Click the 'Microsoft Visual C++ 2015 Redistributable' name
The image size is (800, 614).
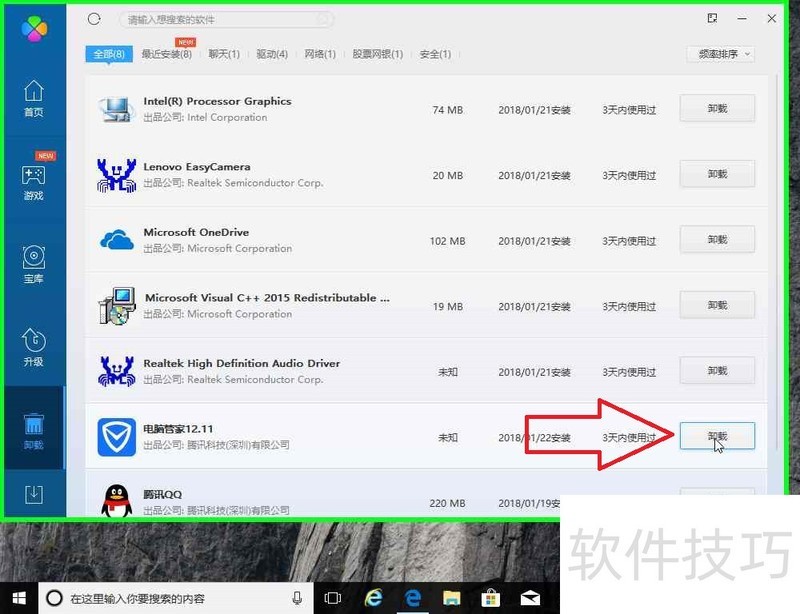pyautogui.click(x=267, y=298)
